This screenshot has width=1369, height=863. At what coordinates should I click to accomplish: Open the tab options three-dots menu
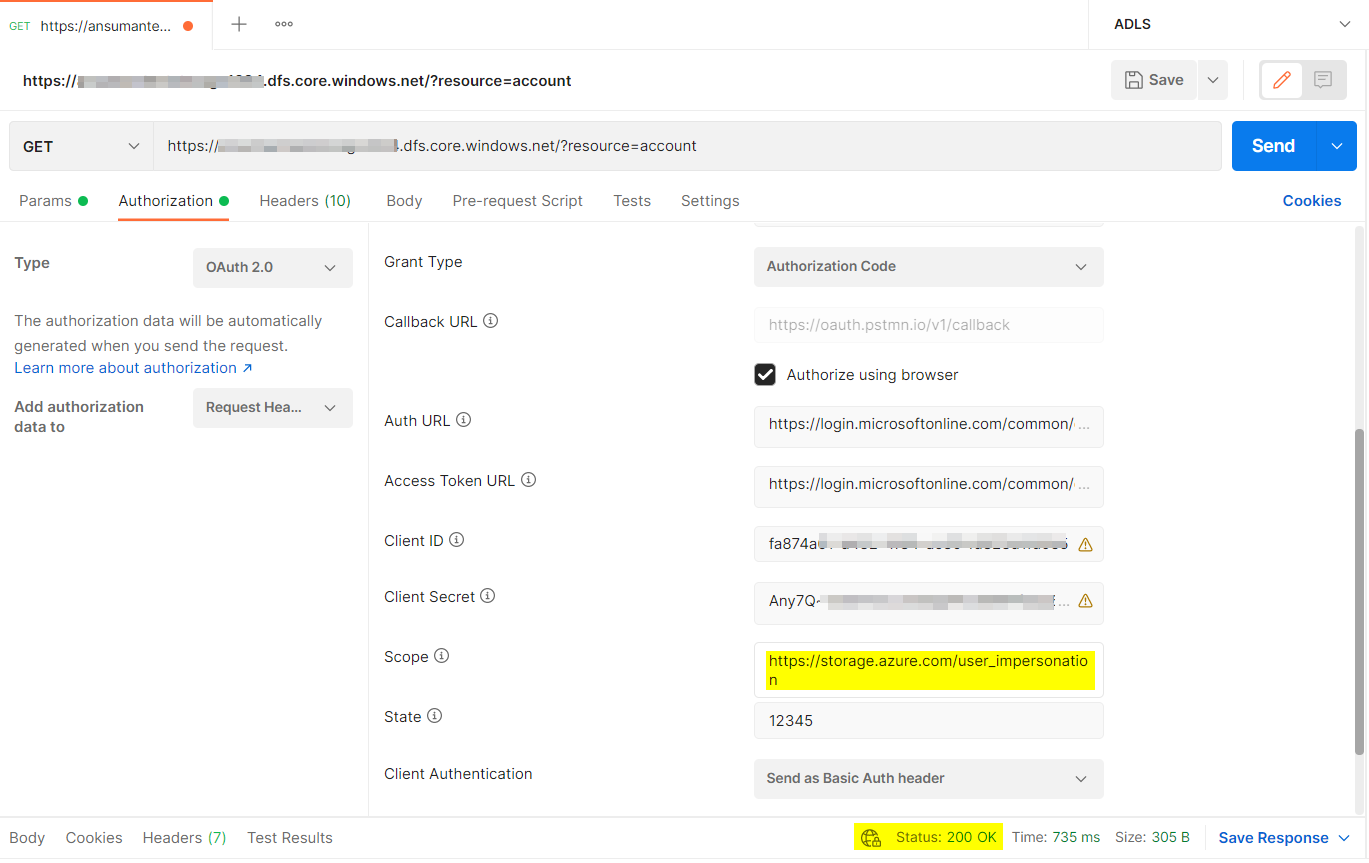pyautogui.click(x=284, y=24)
